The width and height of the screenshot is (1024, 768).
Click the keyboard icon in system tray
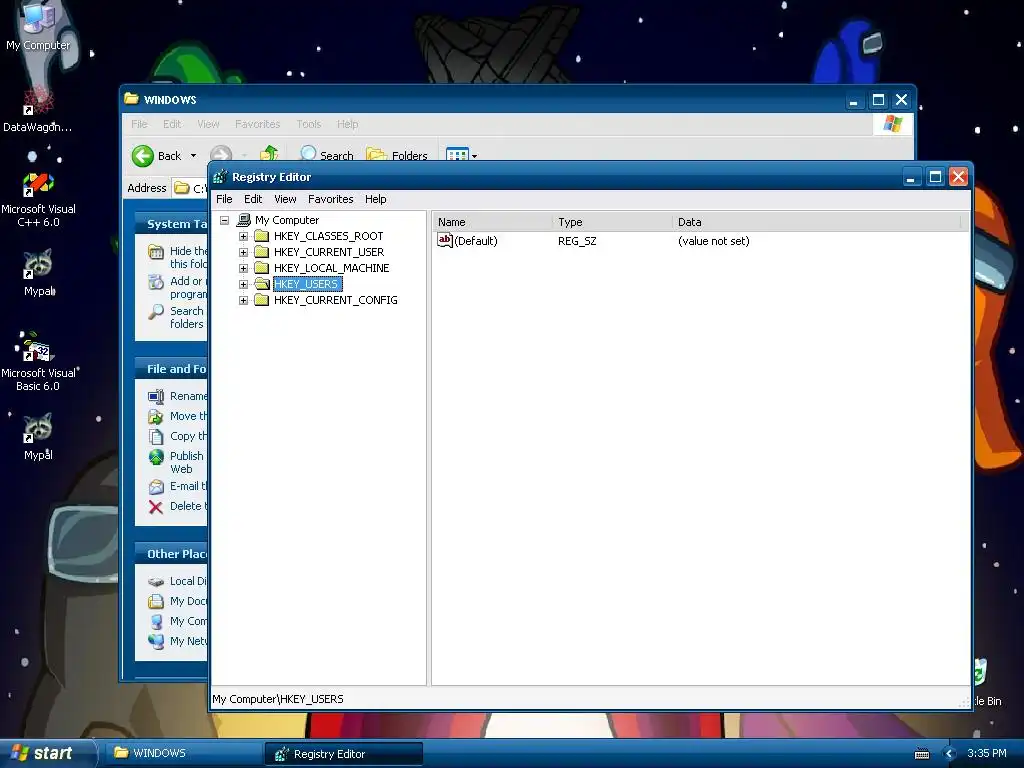pyautogui.click(x=922, y=754)
